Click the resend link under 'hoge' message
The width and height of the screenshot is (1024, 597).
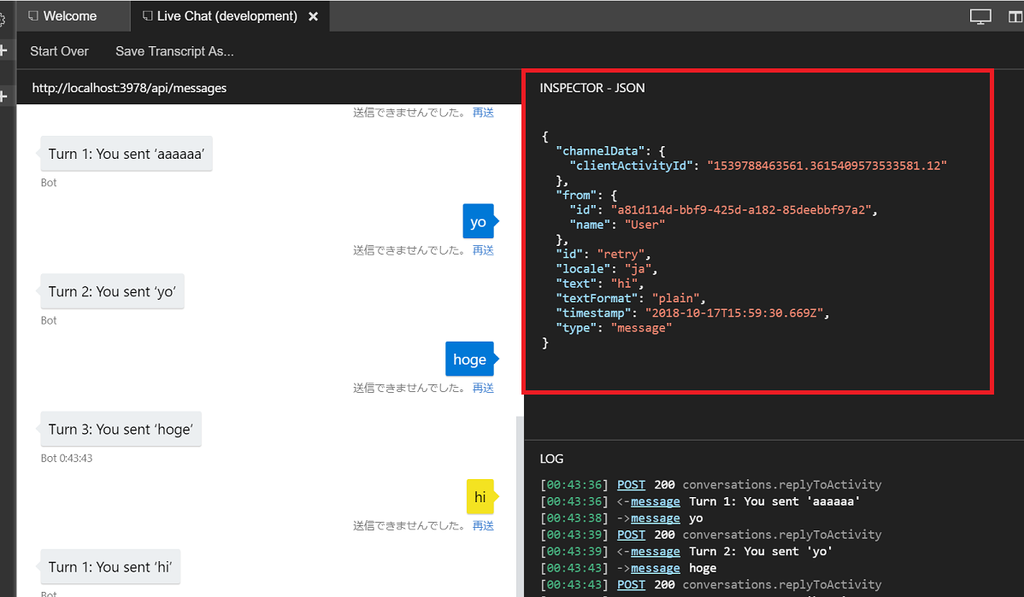tap(483, 388)
